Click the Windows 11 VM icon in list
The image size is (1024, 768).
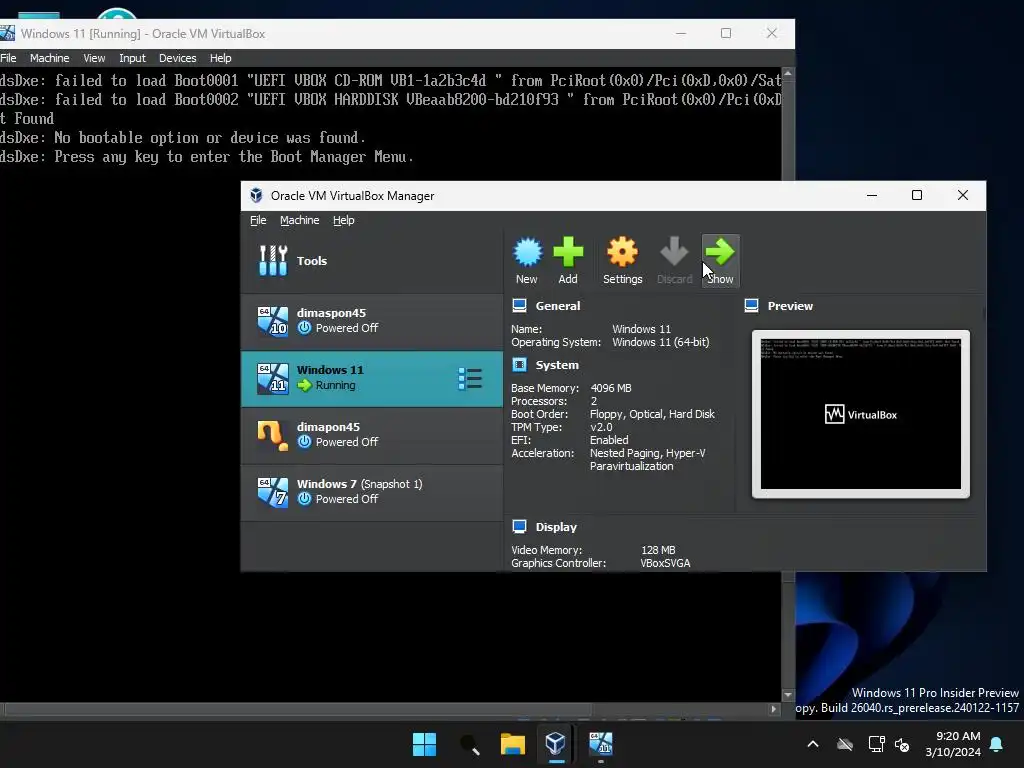pos(272,379)
